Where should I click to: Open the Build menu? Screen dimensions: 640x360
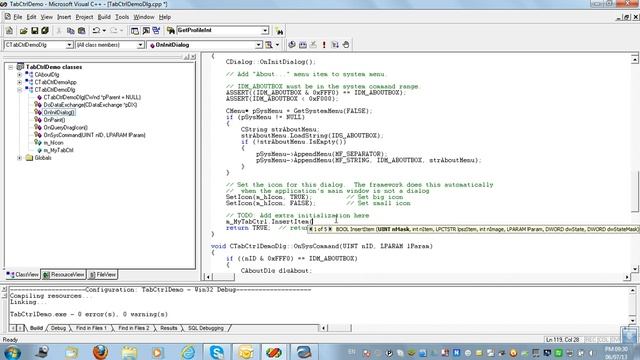pyautogui.click(x=104, y=17)
